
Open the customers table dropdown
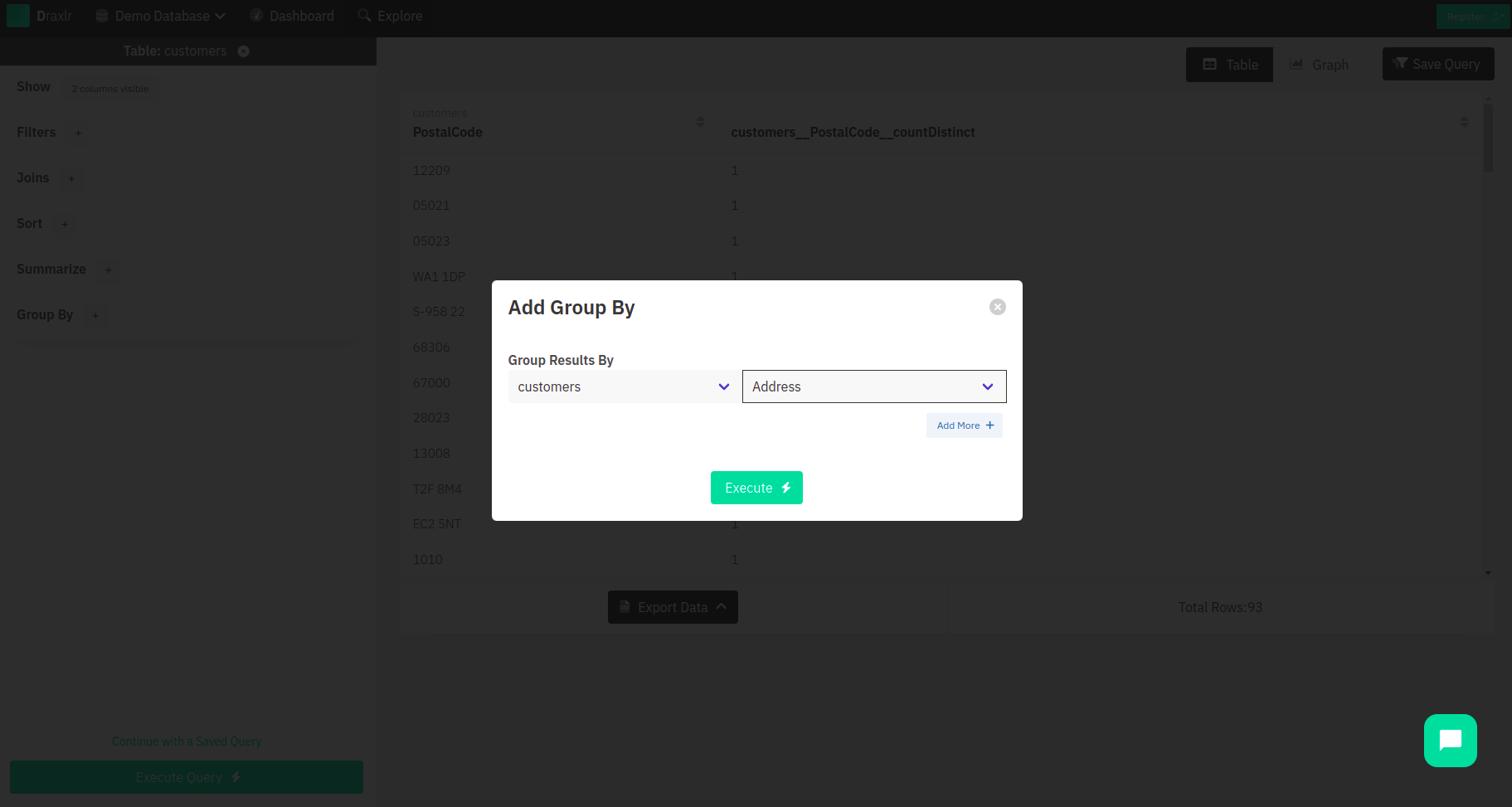624,386
